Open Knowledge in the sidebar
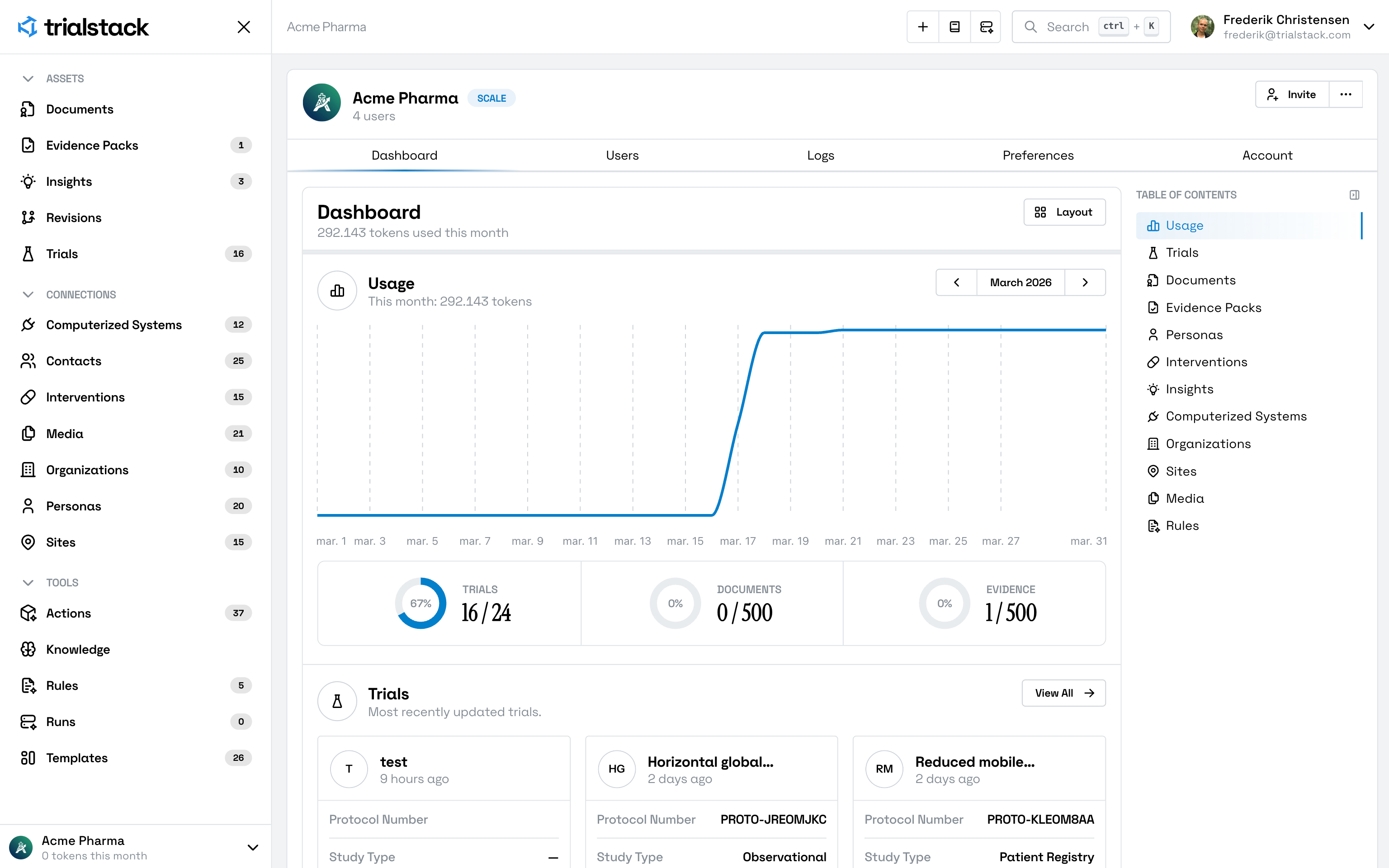The height and width of the screenshot is (868, 1389). point(136,649)
